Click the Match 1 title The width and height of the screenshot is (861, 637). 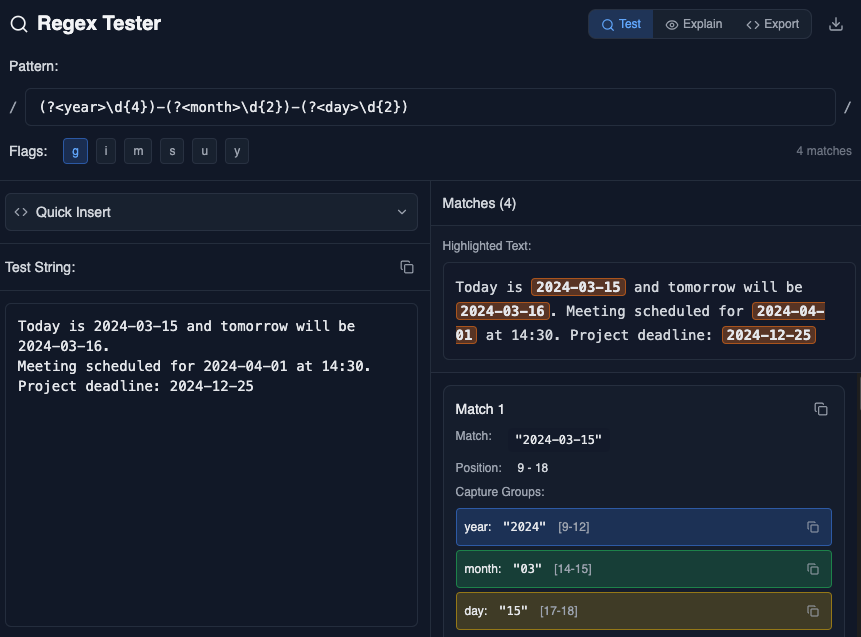pyautogui.click(x=479, y=409)
